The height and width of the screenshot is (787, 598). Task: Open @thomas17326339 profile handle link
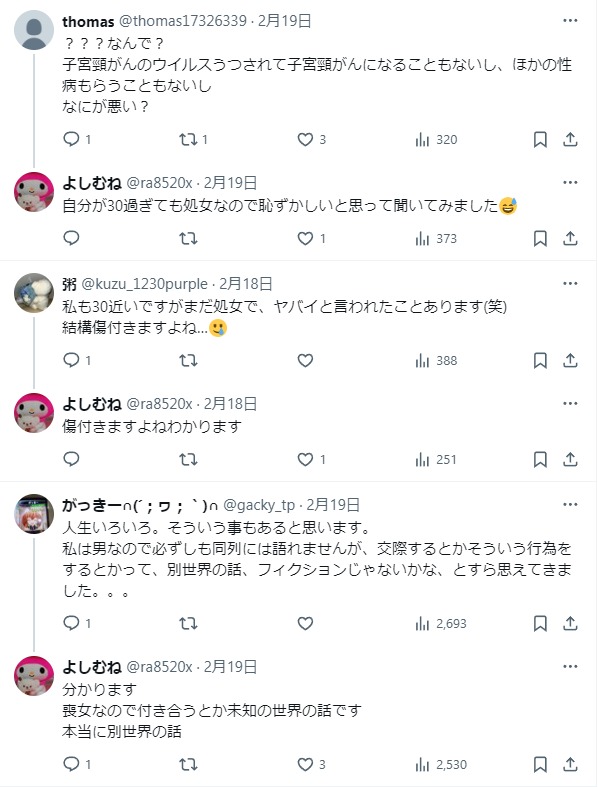[183, 21]
